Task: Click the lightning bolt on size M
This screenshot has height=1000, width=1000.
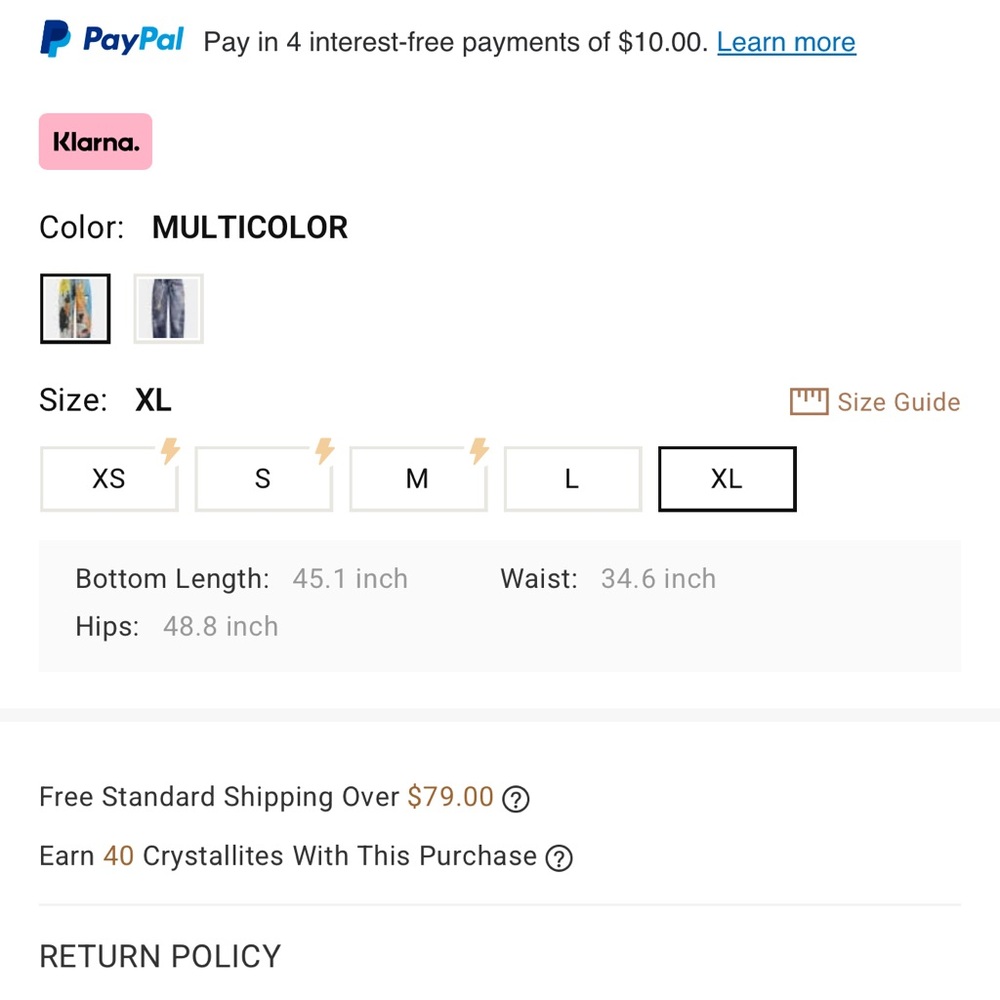Action: [x=479, y=450]
